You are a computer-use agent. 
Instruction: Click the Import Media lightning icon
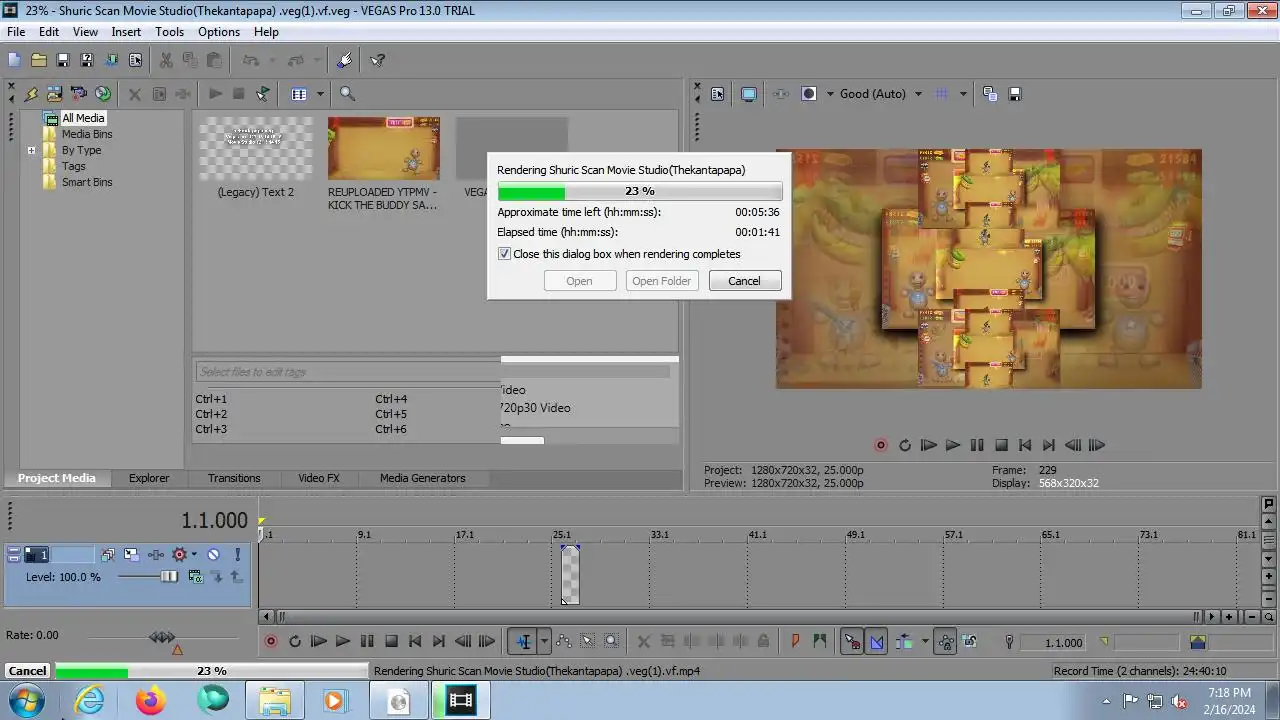[31, 94]
